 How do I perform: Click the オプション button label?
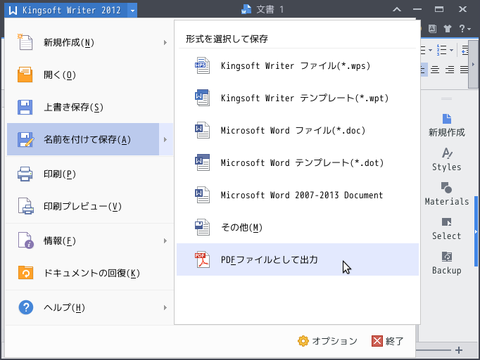[x=335, y=341]
